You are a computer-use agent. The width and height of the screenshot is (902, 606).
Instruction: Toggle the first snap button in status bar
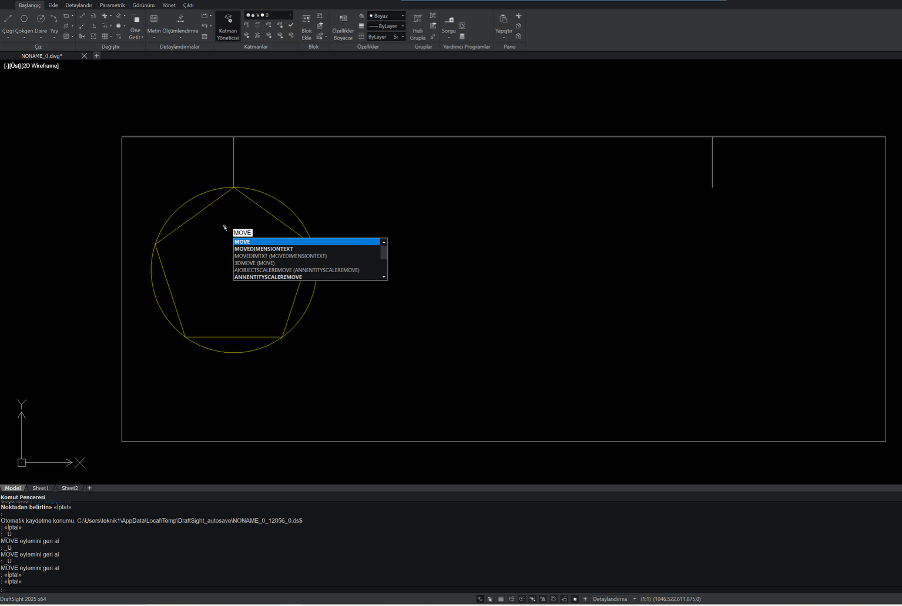click(481, 599)
